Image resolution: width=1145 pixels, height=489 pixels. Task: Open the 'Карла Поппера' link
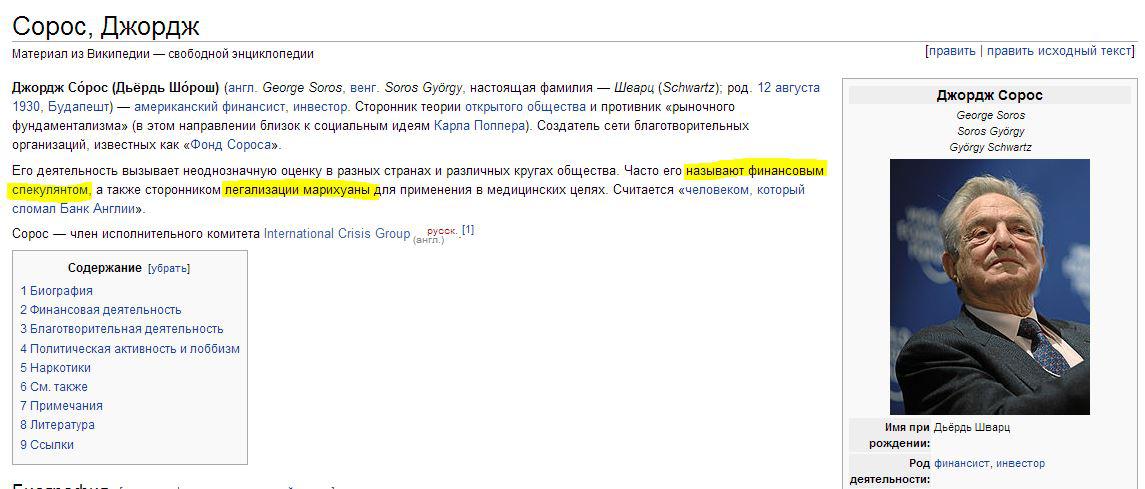pos(479,126)
